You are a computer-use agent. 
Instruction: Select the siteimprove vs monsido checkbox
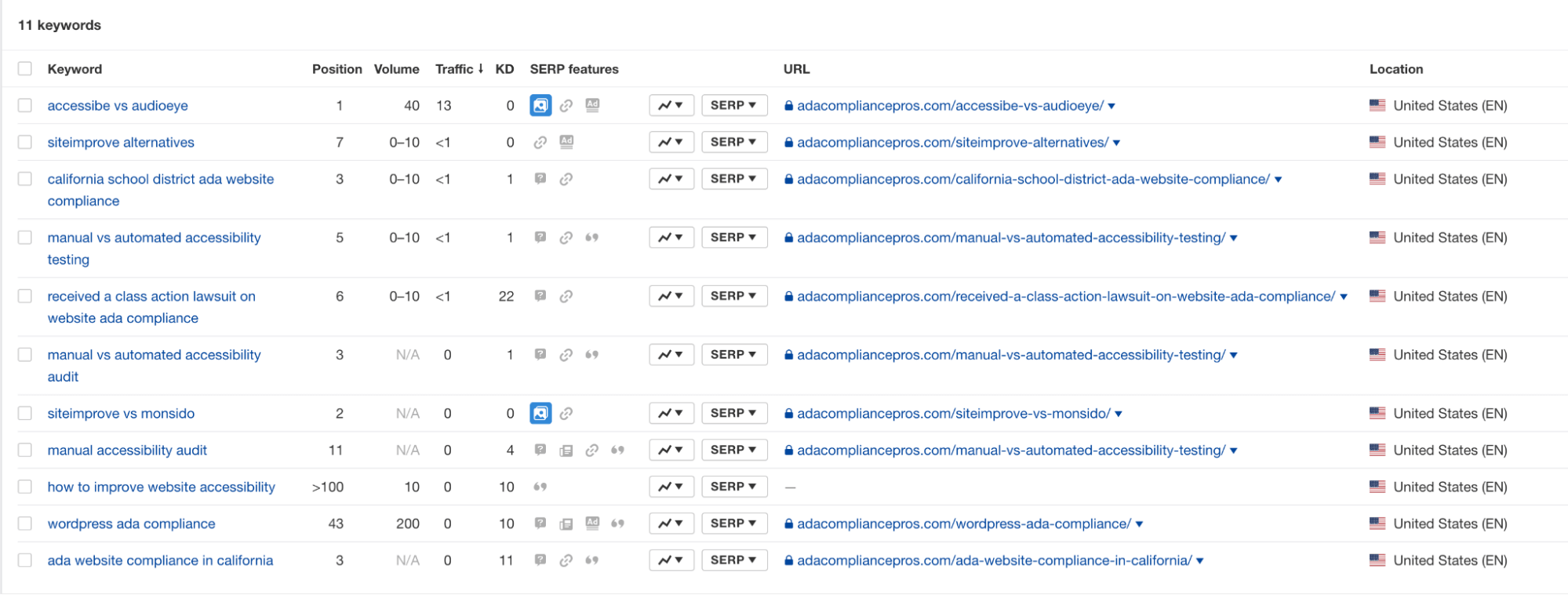click(25, 413)
